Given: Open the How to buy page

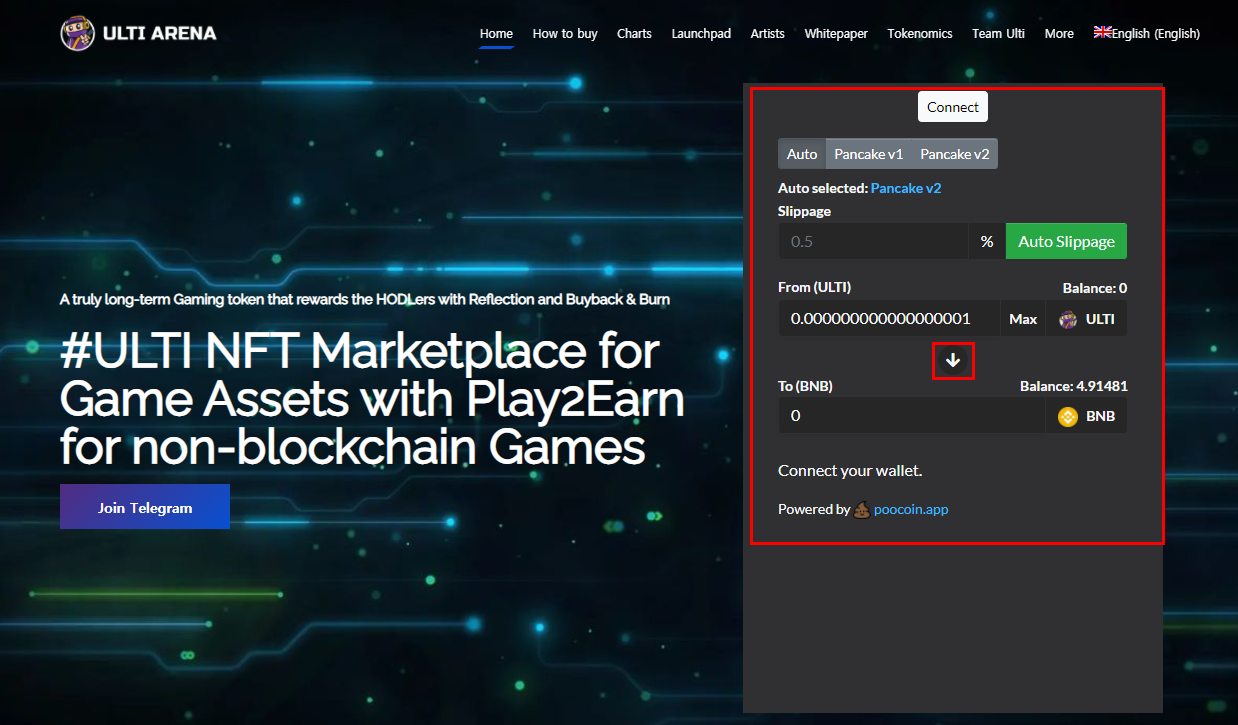Looking at the screenshot, I should [565, 33].
